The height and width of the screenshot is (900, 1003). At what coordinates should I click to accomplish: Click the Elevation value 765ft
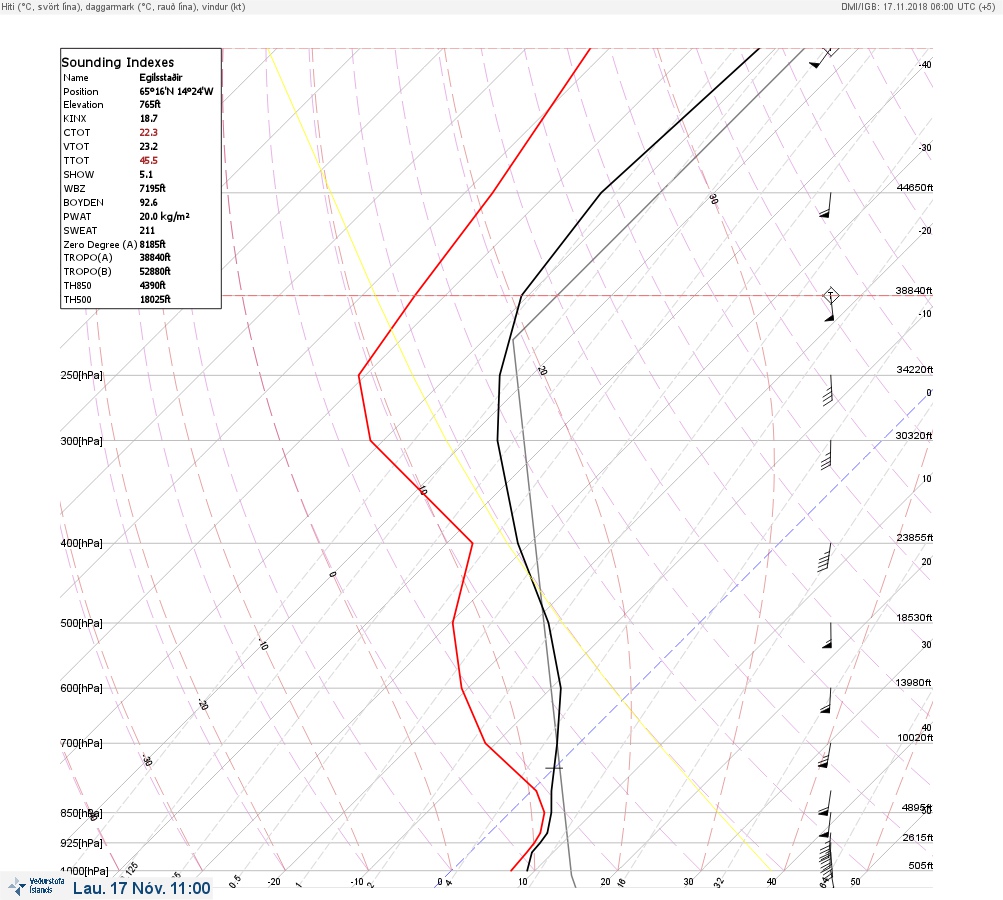[x=150, y=104]
